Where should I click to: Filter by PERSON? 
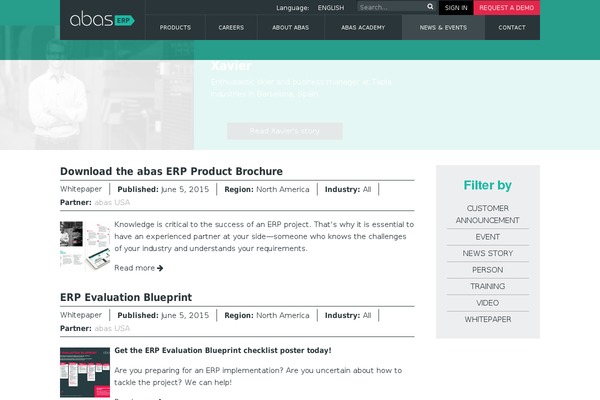(488, 270)
